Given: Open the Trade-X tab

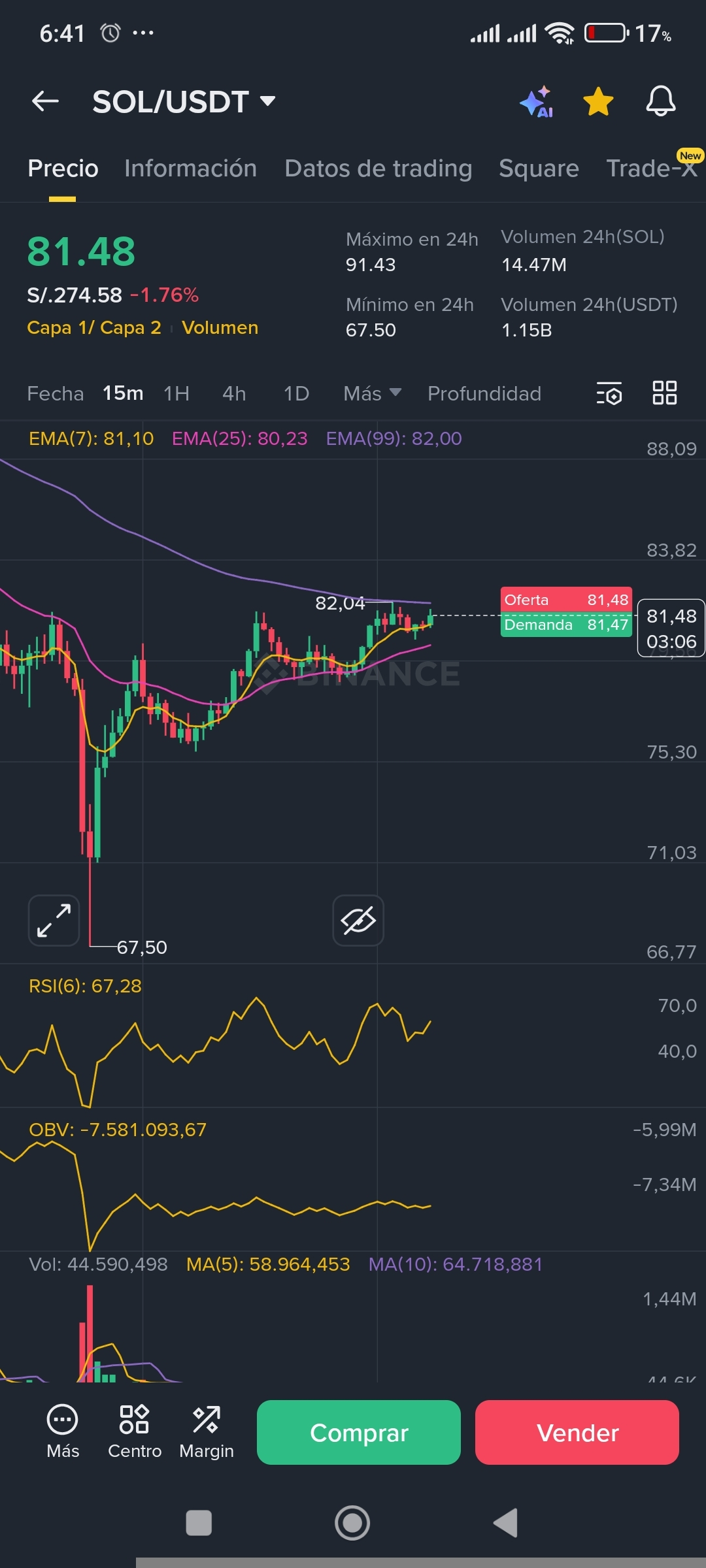Looking at the screenshot, I should pos(652,169).
